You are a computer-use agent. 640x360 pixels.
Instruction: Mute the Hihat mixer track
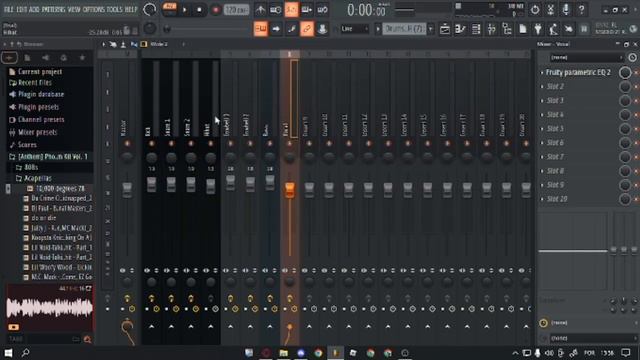pyautogui.click(x=211, y=144)
